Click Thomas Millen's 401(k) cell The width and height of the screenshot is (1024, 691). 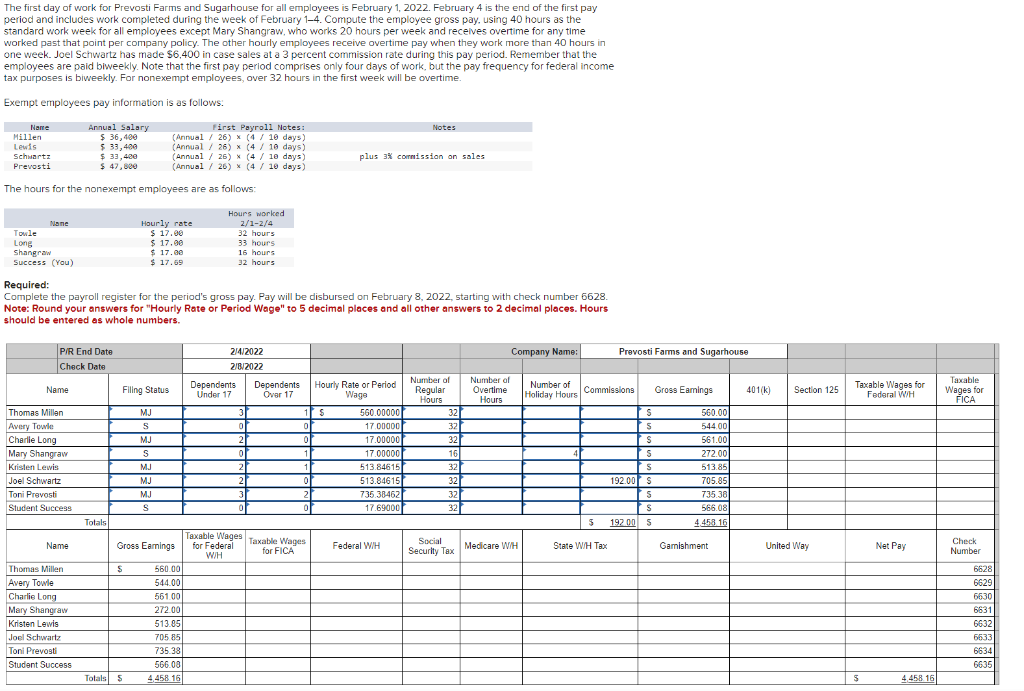(x=758, y=413)
